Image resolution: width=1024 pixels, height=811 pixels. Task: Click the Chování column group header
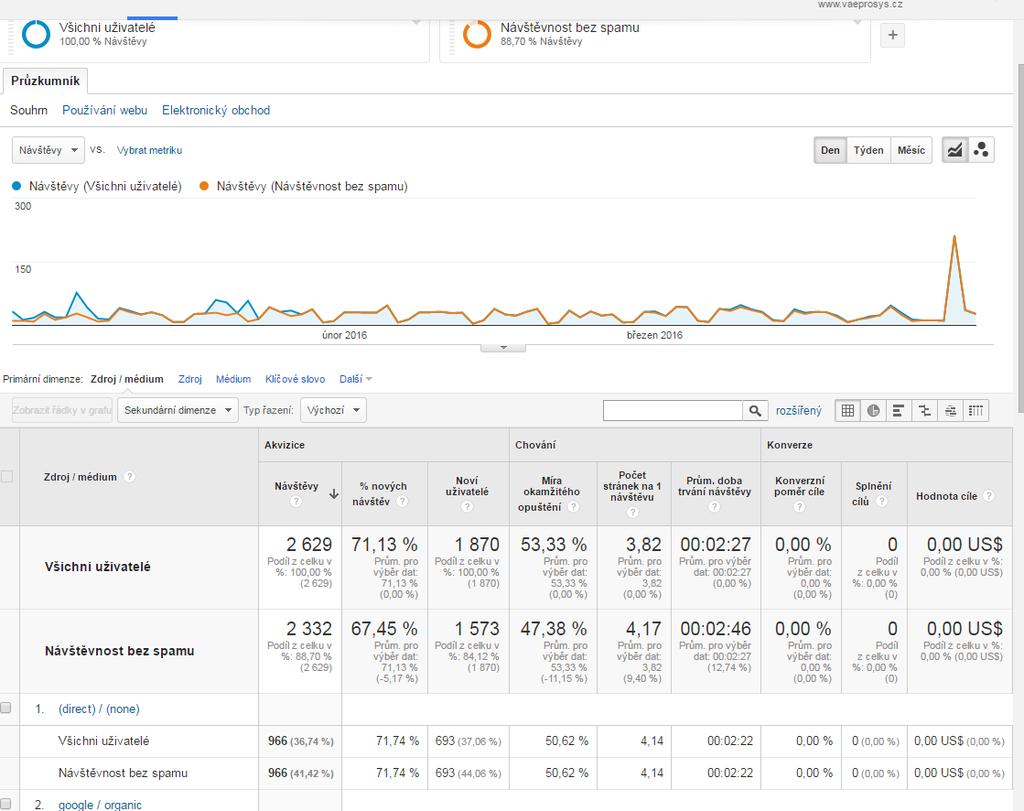[535, 445]
